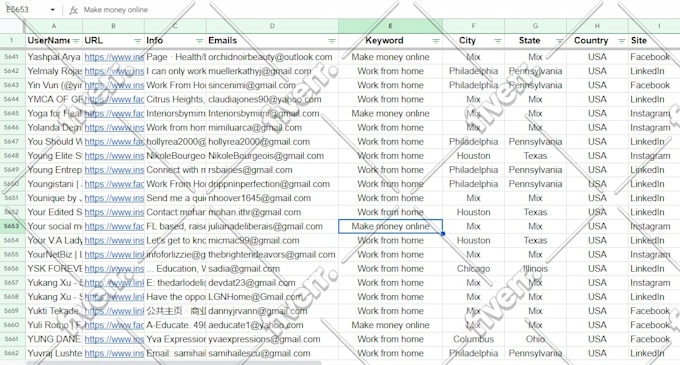Open the City column filter icon
This screenshot has width=680, height=365.
click(498, 41)
